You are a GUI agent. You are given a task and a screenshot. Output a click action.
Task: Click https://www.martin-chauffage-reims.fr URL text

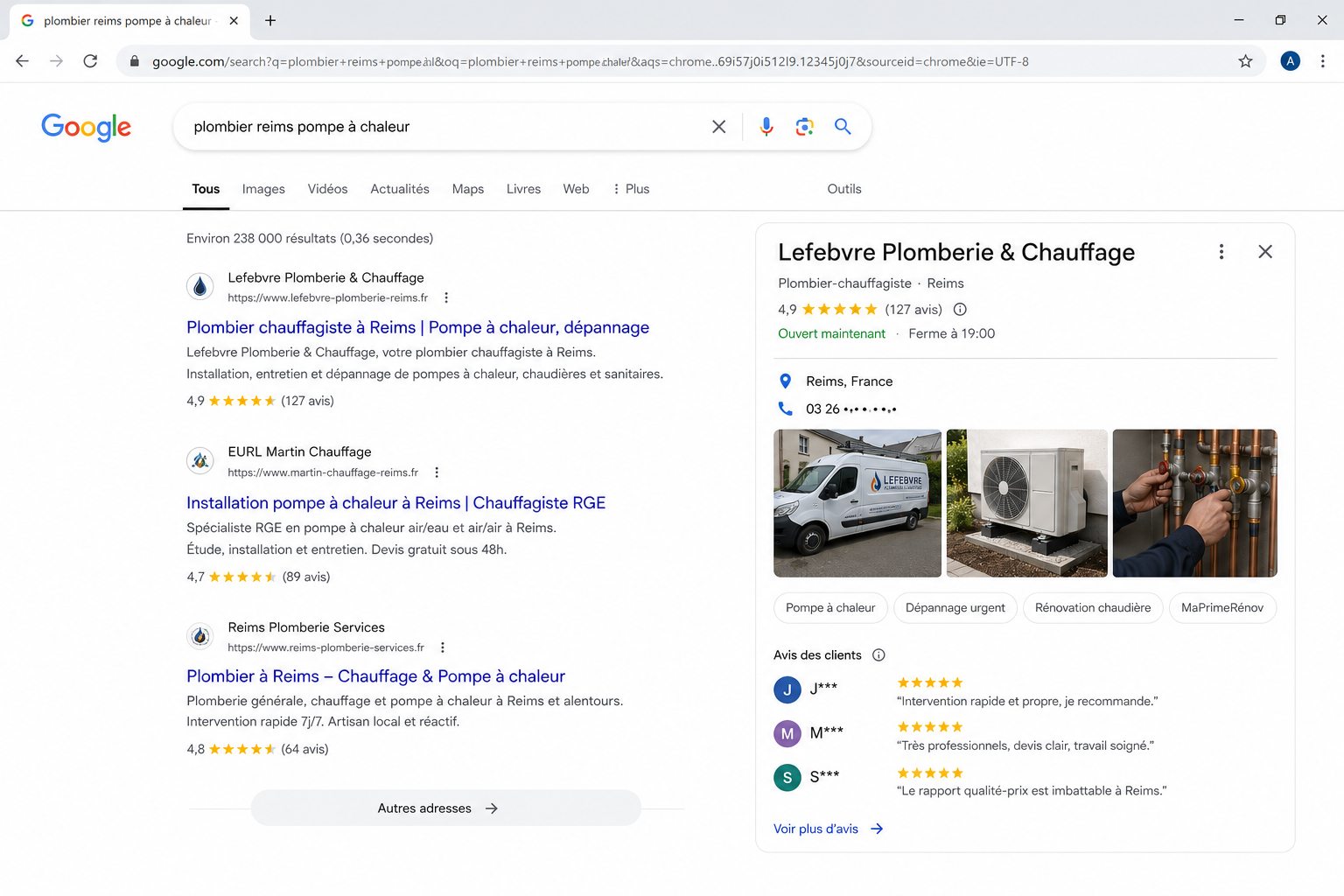pyautogui.click(x=323, y=472)
